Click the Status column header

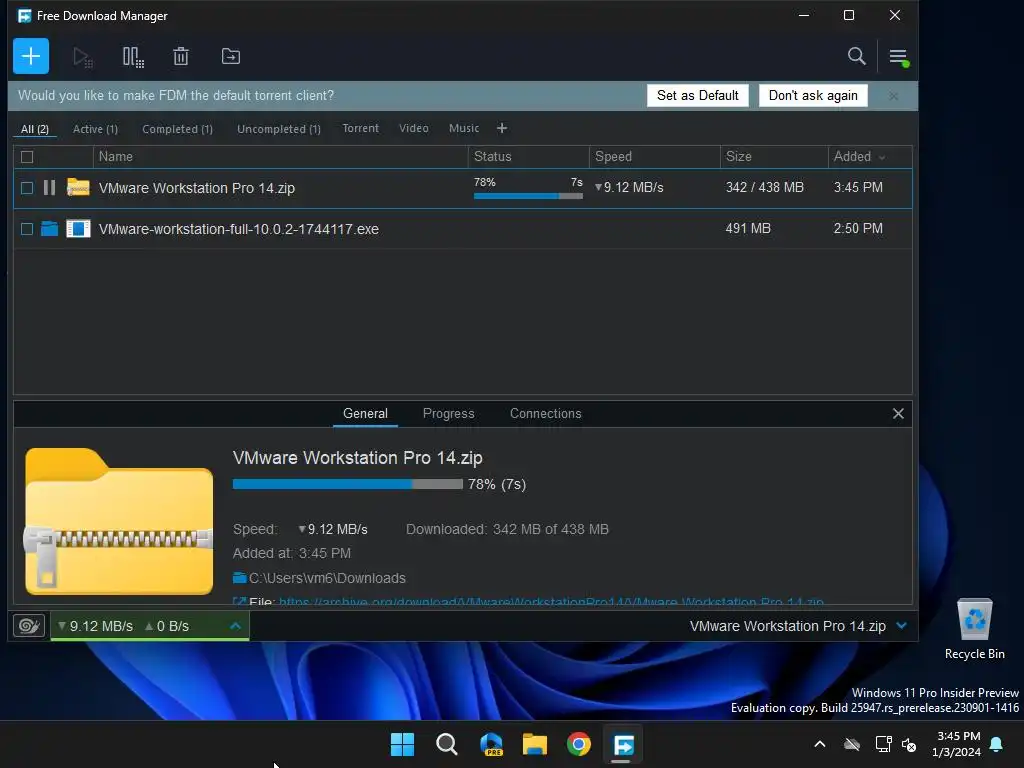tap(528, 157)
